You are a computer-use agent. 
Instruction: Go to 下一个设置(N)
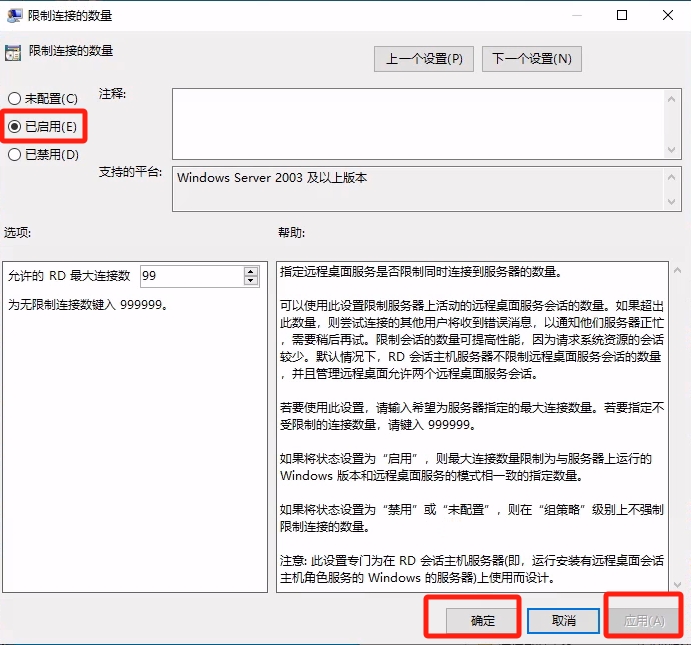[531, 59]
